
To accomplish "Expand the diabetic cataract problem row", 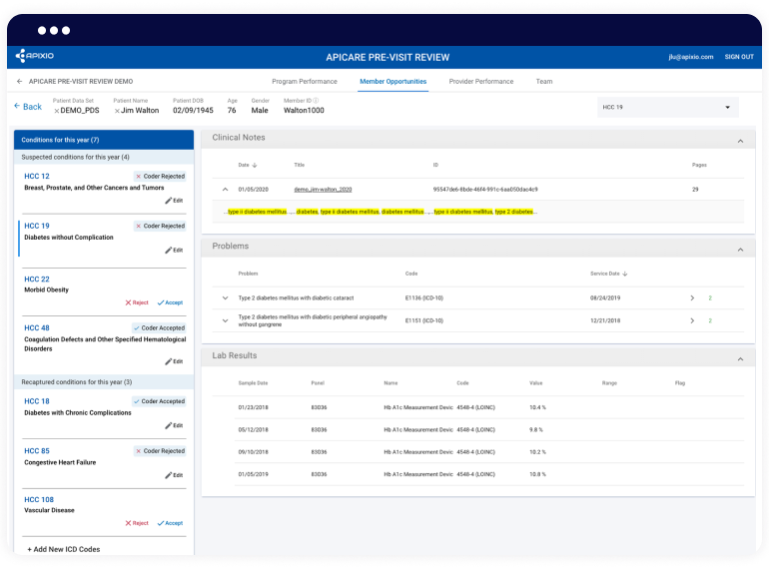I will click(x=225, y=298).
